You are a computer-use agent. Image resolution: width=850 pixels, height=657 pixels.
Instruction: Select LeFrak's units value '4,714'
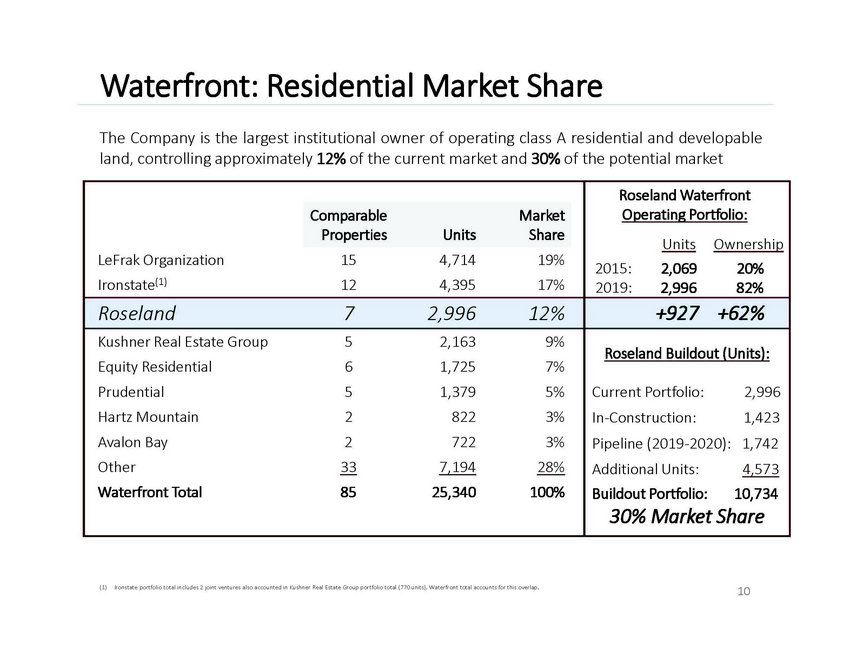pyautogui.click(x=457, y=260)
